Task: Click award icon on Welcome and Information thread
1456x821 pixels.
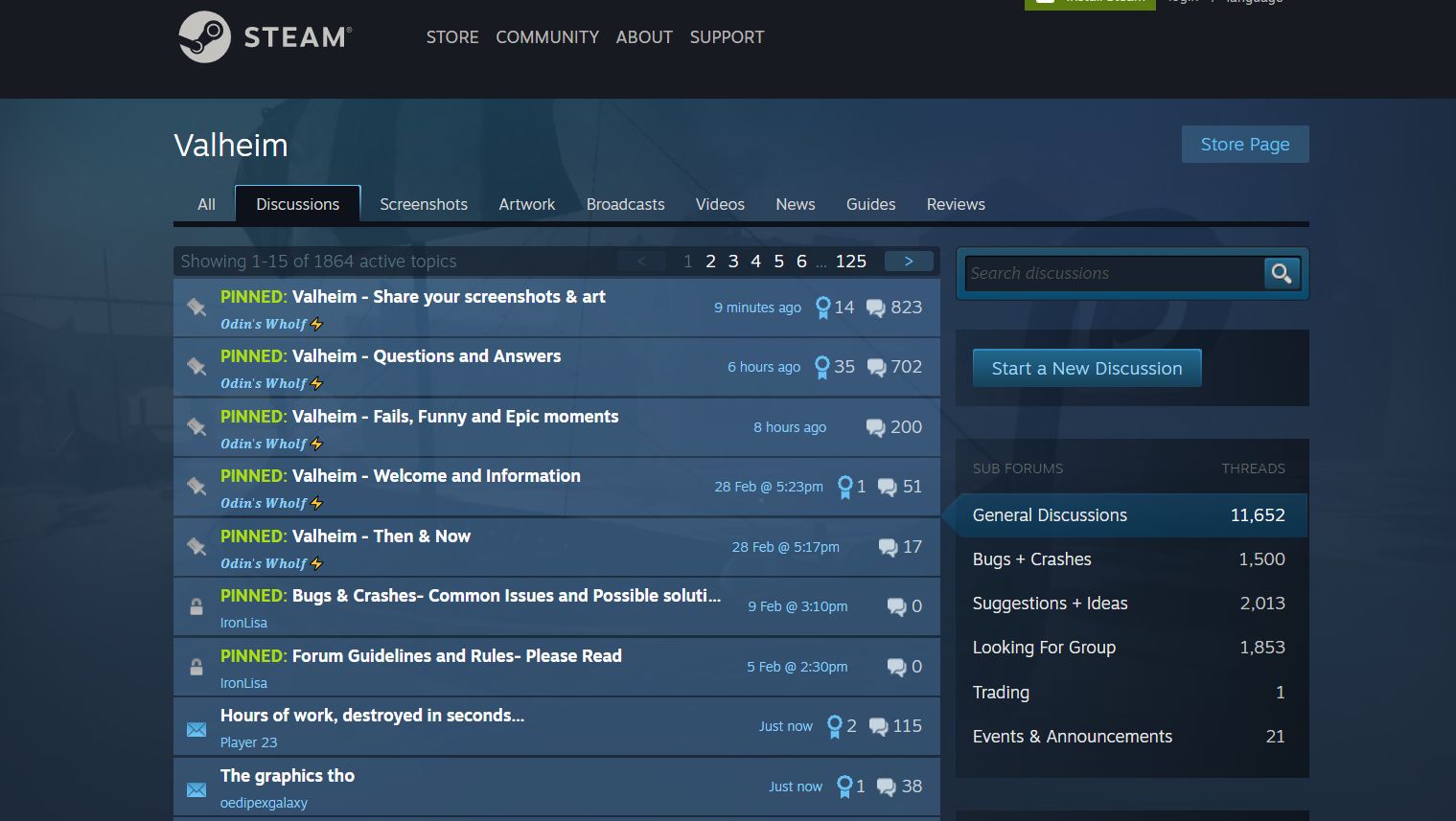Action: (845, 487)
